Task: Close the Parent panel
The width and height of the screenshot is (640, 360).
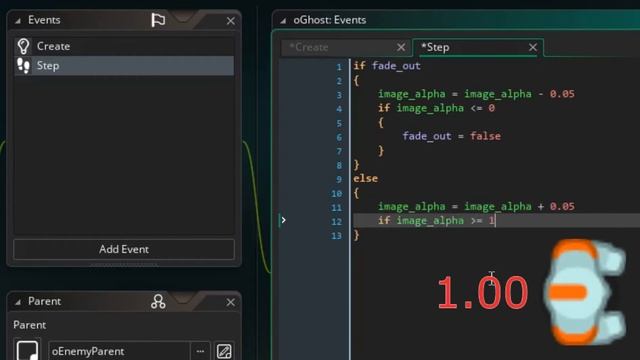Action: pos(231,302)
